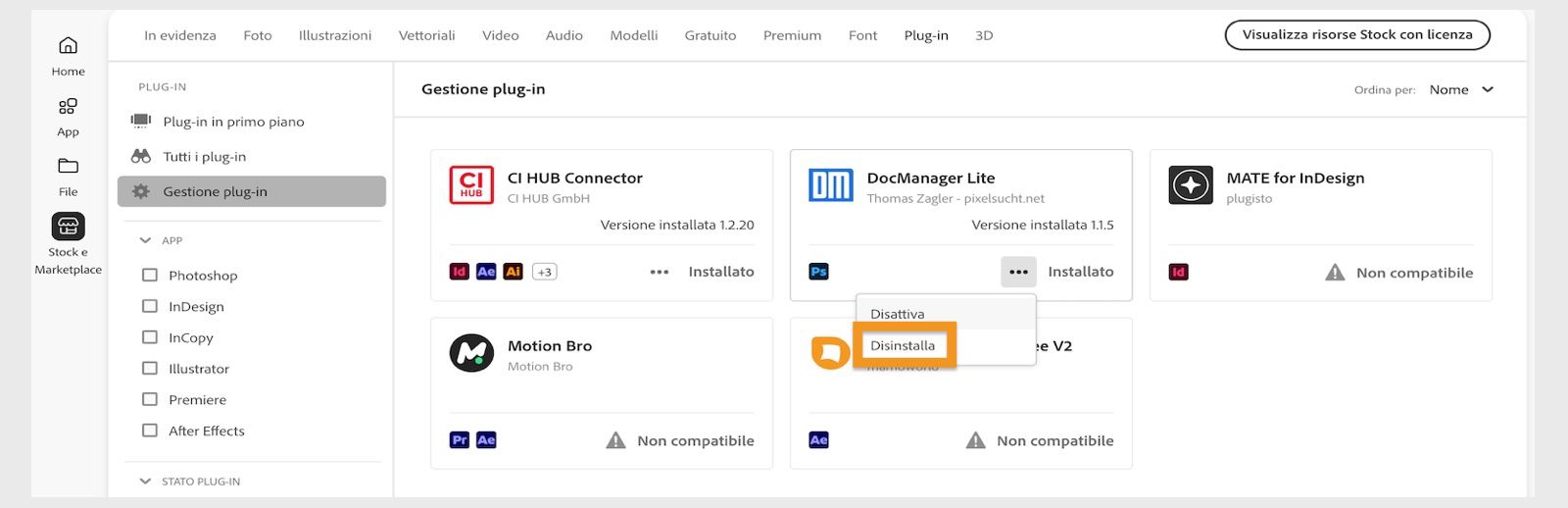Open the Ordina per Nome dropdown
The image size is (1568, 508).
coord(1461,89)
